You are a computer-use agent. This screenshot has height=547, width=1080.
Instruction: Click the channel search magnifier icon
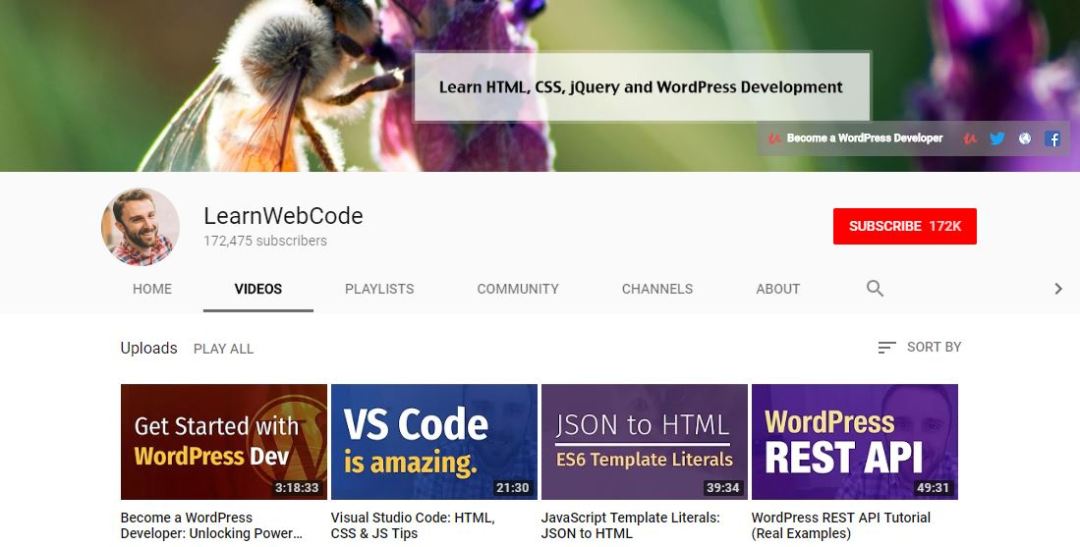[875, 288]
